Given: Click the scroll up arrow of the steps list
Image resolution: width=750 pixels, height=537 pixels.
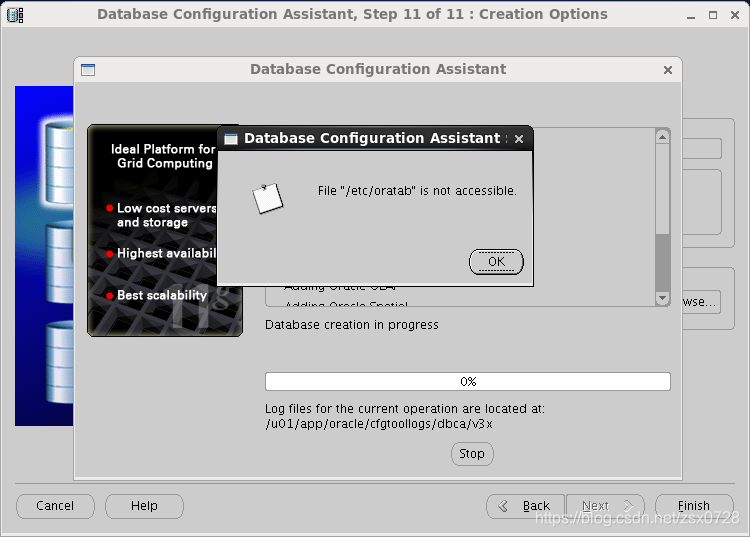Looking at the screenshot, I should (x=662, y=137).
